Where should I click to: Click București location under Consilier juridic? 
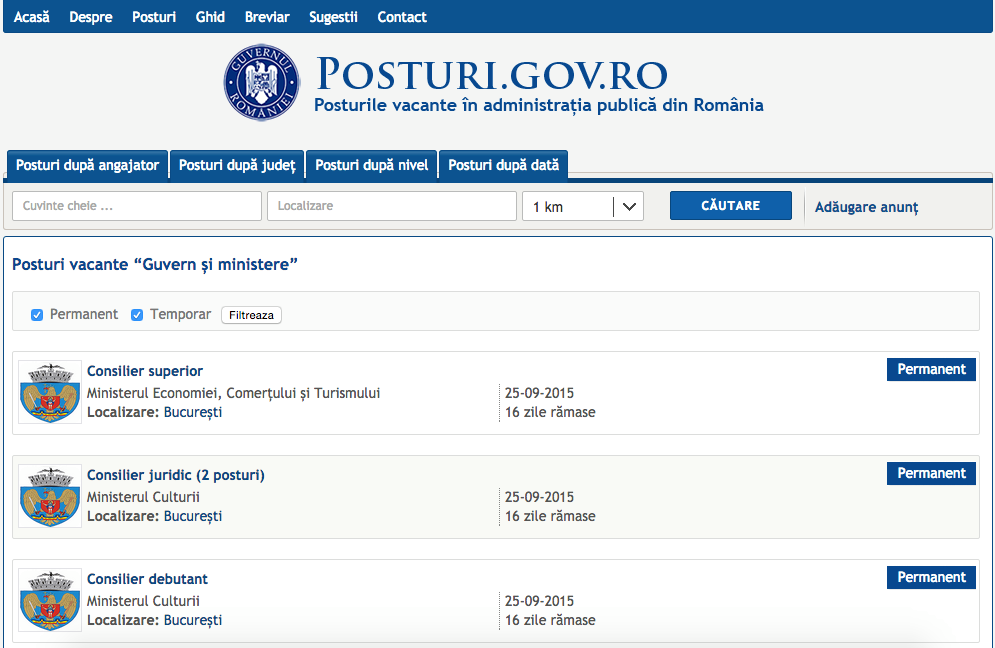click(x=193, y=516)
